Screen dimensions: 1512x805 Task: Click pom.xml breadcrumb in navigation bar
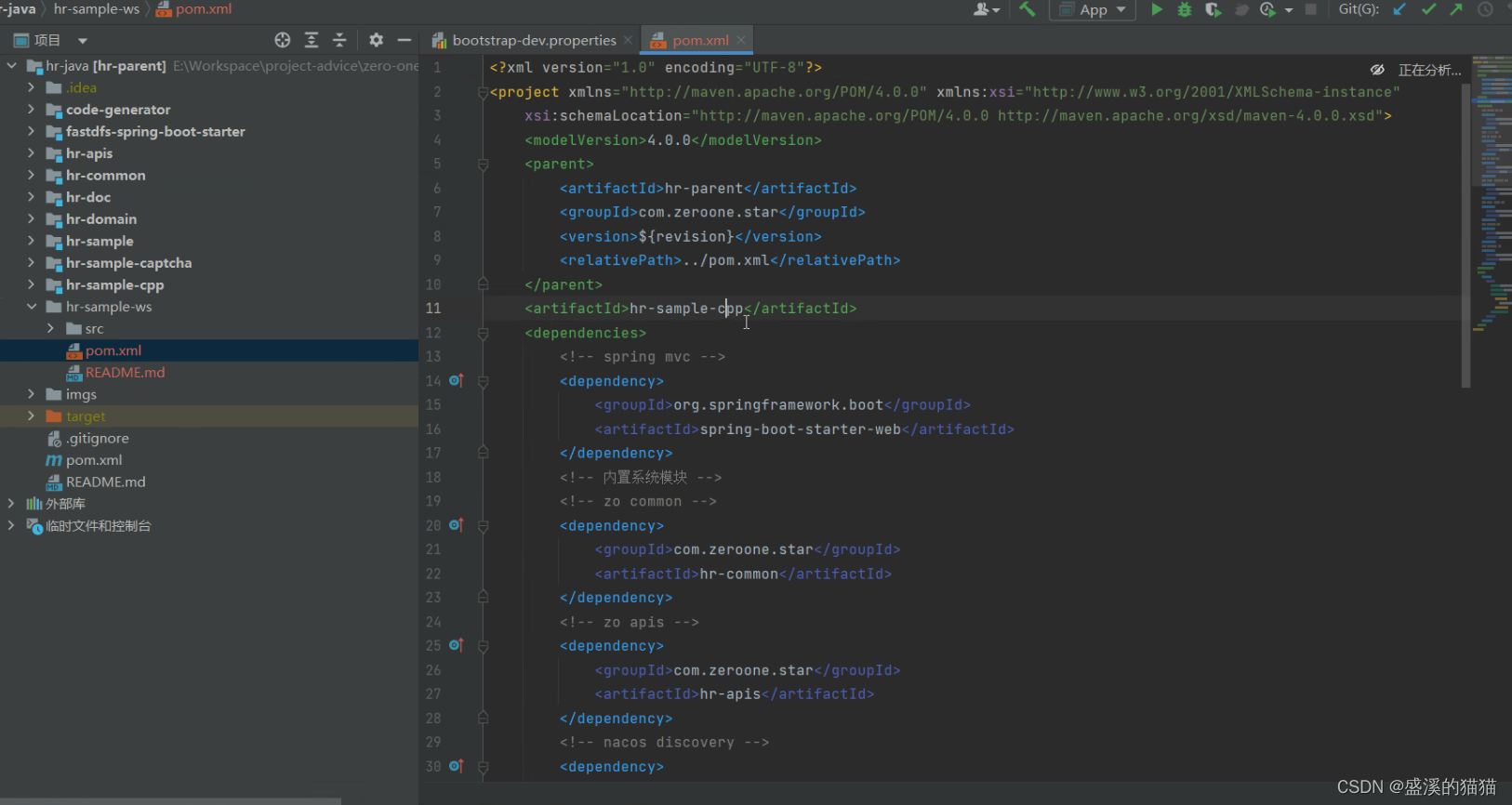tap(193, 9)
